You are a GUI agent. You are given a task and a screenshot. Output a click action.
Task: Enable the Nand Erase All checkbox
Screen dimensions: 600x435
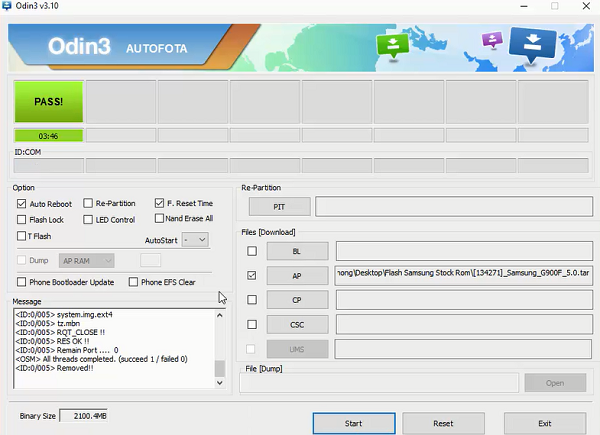[159, 218]
